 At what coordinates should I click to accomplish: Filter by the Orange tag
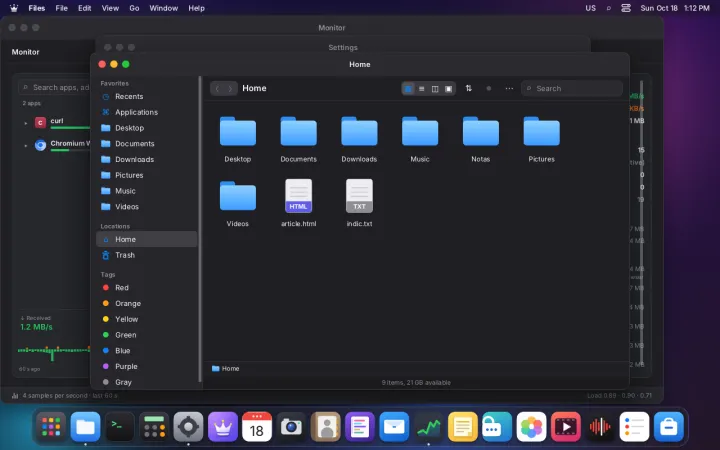(x=146, y=304)
